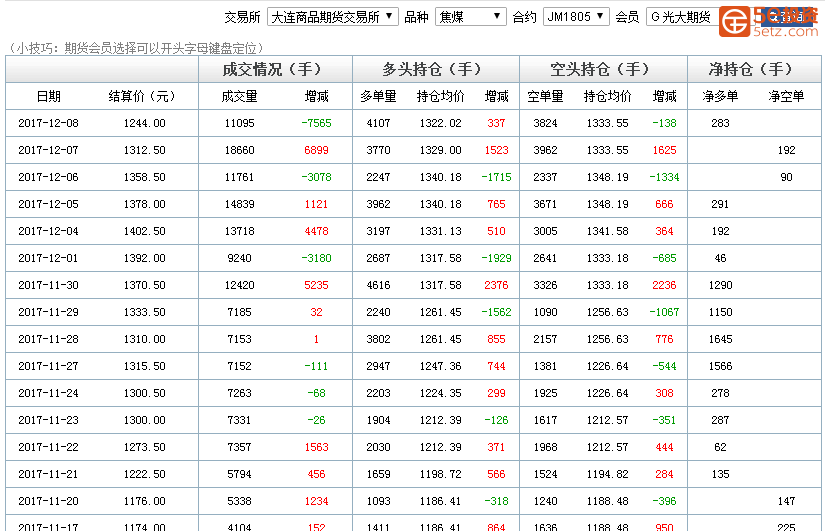This screenshot has width=826, height=531.
Task: Click the 日期 column header
Action: pos(48,96)
